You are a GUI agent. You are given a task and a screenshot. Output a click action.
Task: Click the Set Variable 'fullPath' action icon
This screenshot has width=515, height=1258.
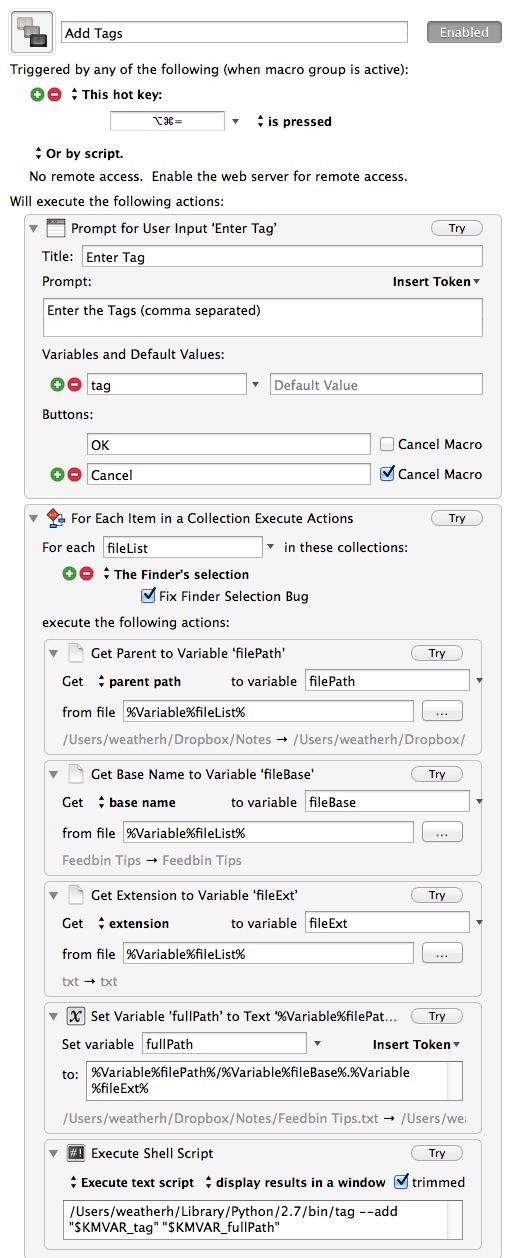click(75, 1016)
